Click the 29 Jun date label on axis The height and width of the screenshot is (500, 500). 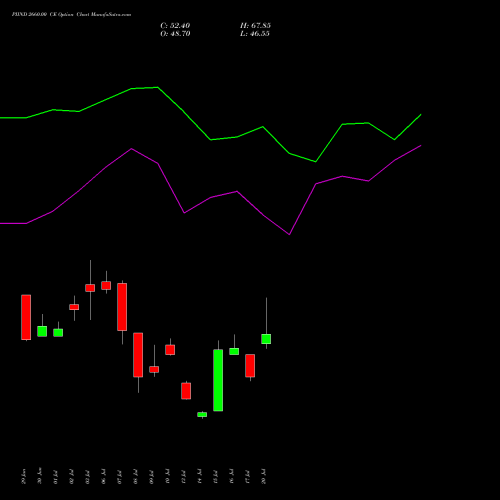(x=23, y=477)
